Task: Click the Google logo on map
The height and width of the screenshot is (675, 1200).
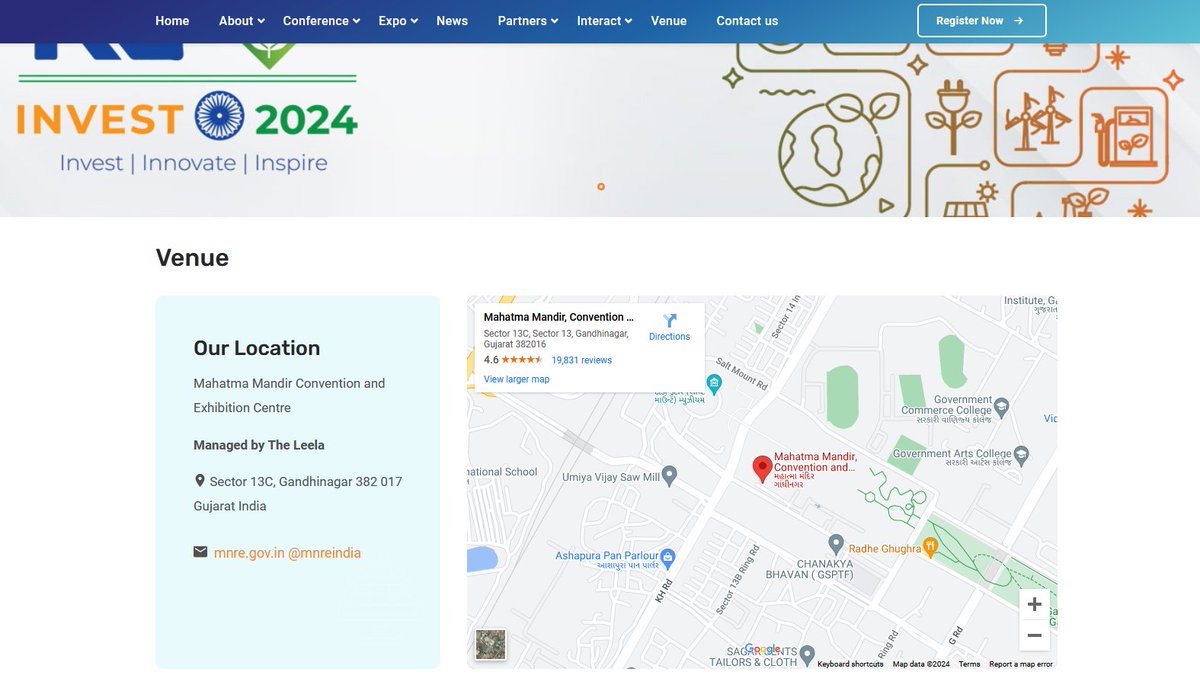Action: [x=762, y=650]
